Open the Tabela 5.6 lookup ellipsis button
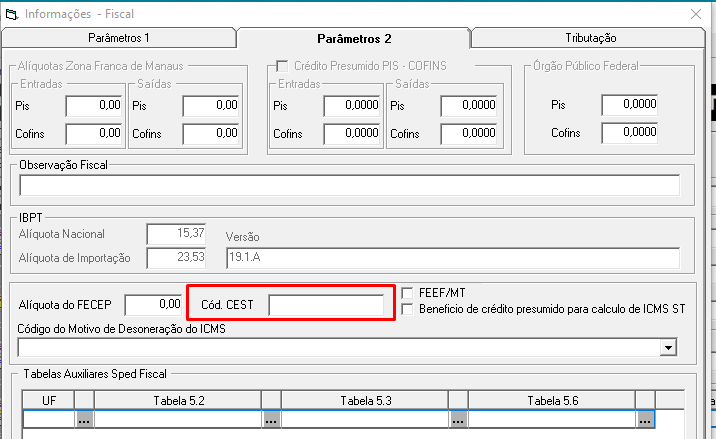Screen dimensions: 716x439 [645, 419]
